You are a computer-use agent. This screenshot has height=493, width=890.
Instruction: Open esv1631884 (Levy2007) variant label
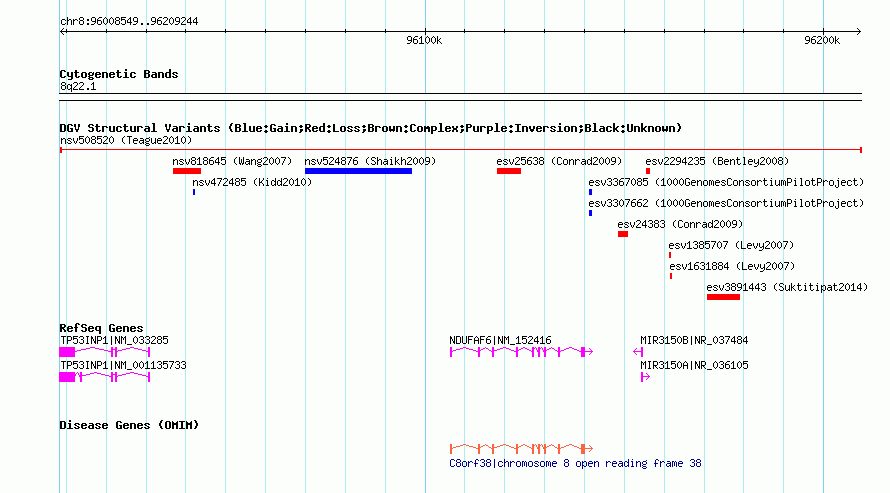coord(732,266)
